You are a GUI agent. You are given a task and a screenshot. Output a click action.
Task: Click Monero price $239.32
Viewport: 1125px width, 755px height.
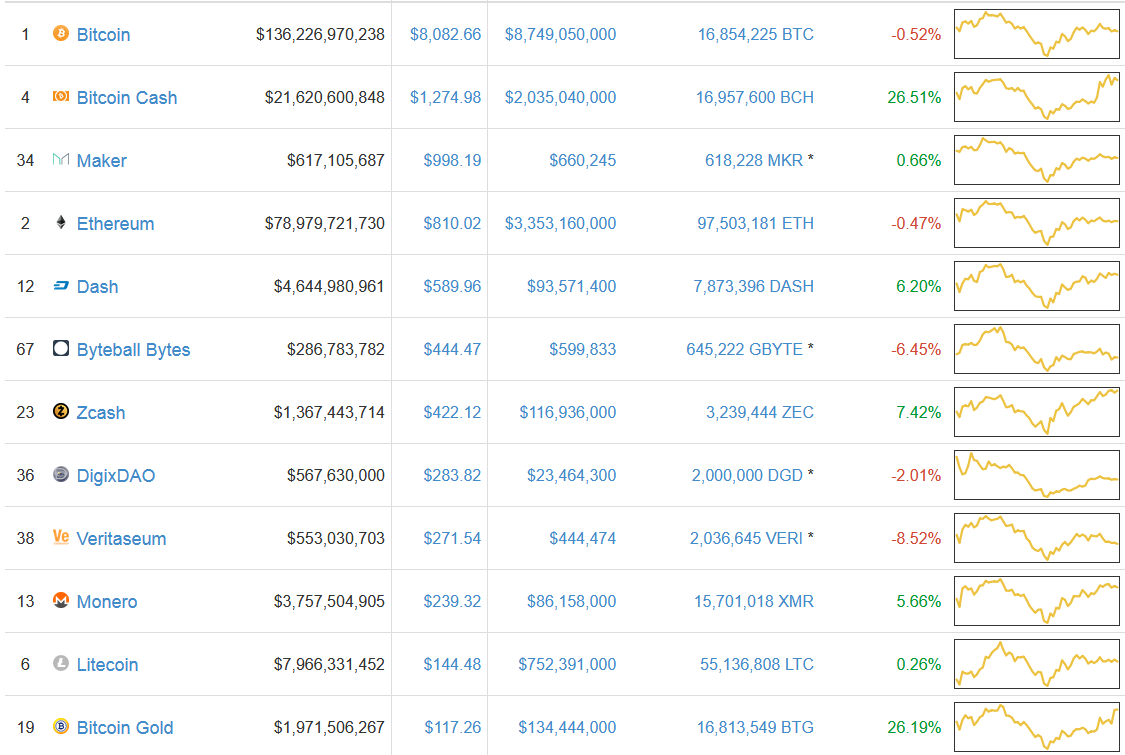coord(452,601)
